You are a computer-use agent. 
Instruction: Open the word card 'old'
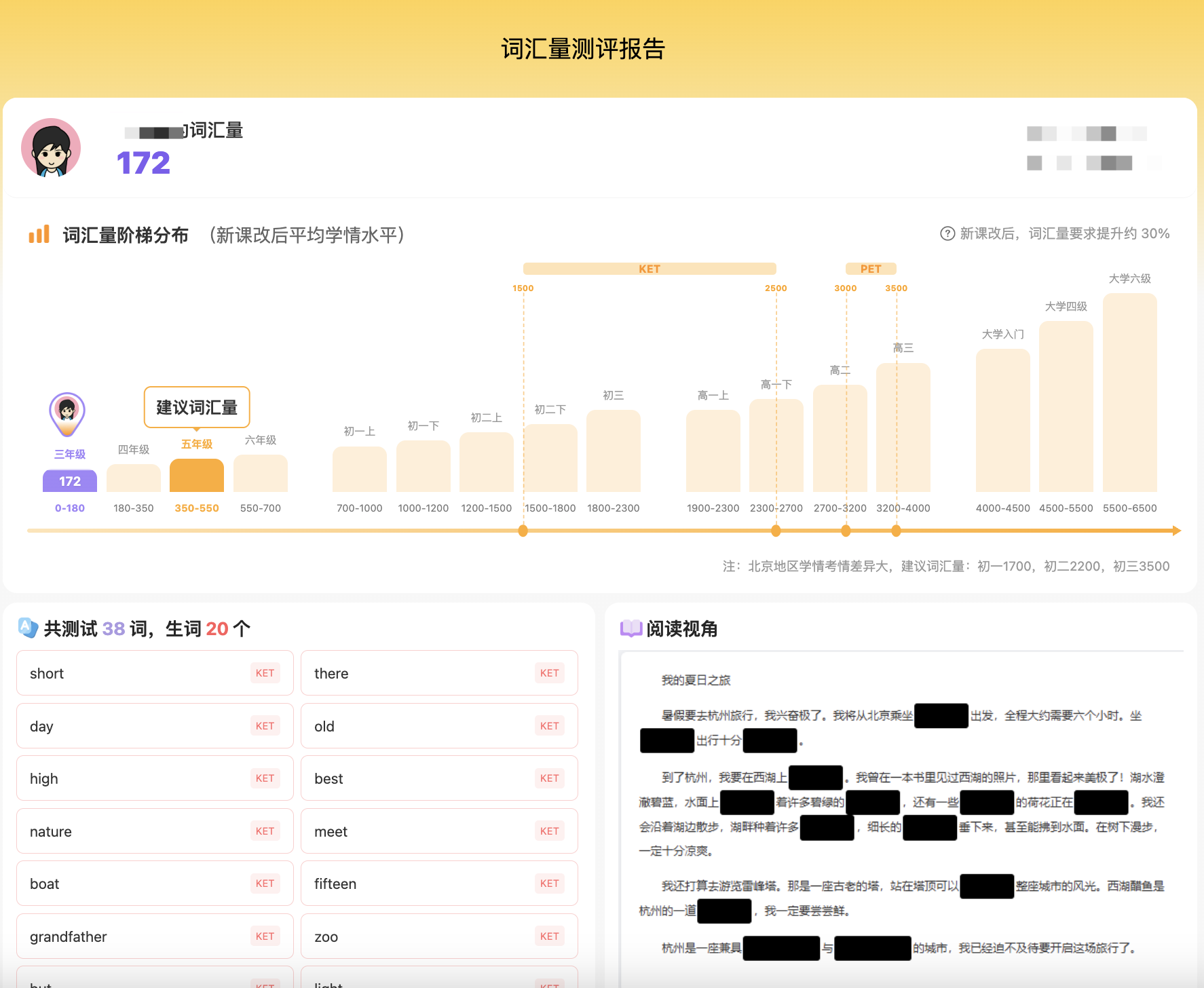(x=439, y=726)
